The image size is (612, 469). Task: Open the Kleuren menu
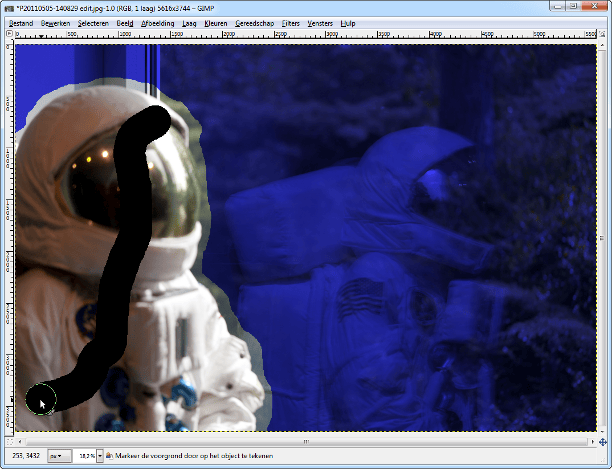point(215,23)
